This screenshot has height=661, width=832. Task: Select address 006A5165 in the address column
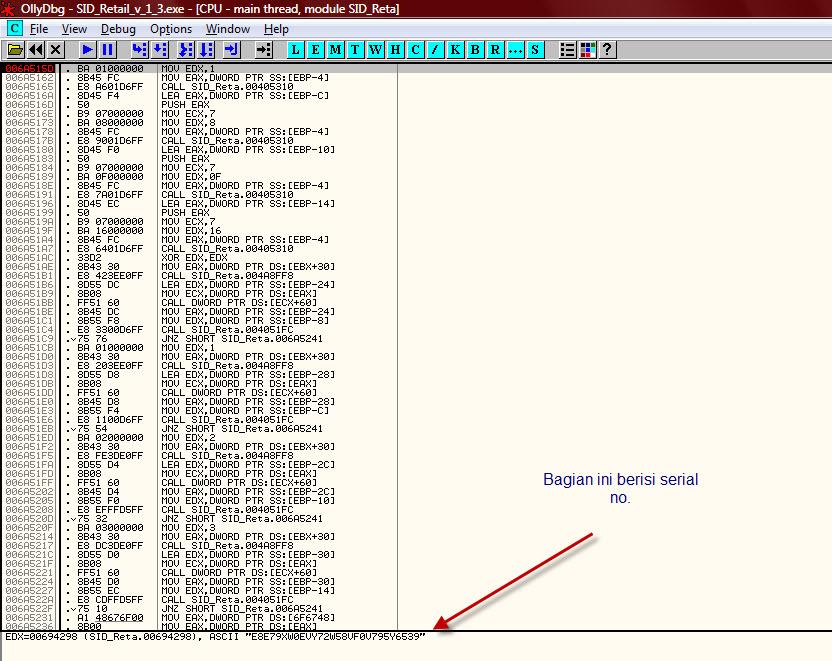pyautogui.click(x=30, y=86)
